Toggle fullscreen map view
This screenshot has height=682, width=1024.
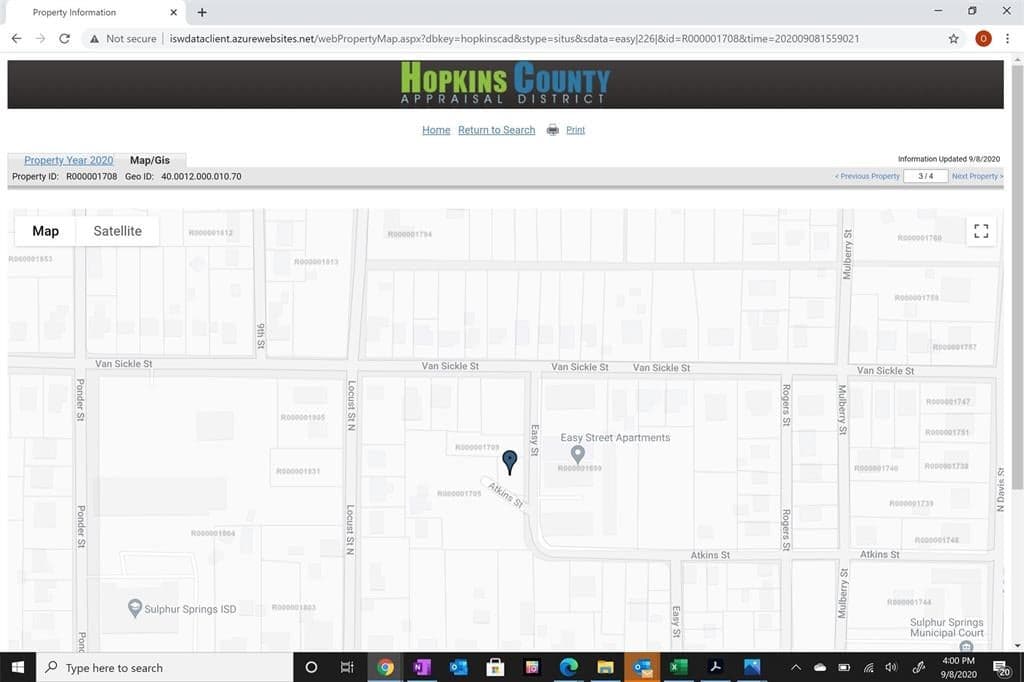click(981, 231)
